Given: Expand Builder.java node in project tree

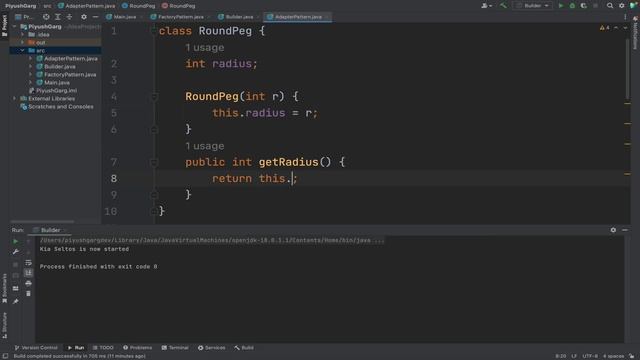Looking at the screenshot, I should click(x=31, y=67).
